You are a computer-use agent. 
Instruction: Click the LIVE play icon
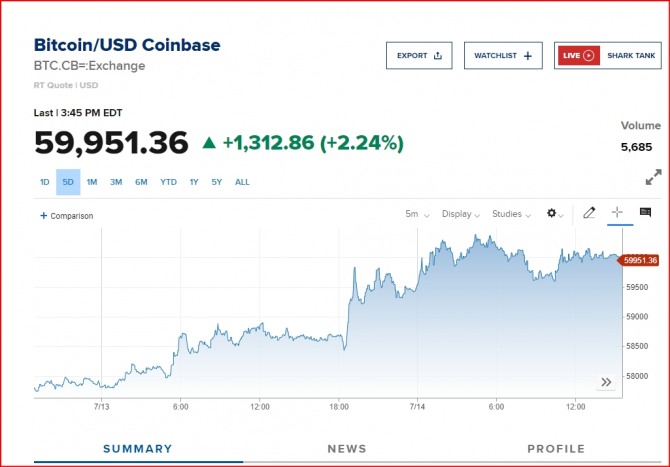pyautogui.click(x=589, y=56)
